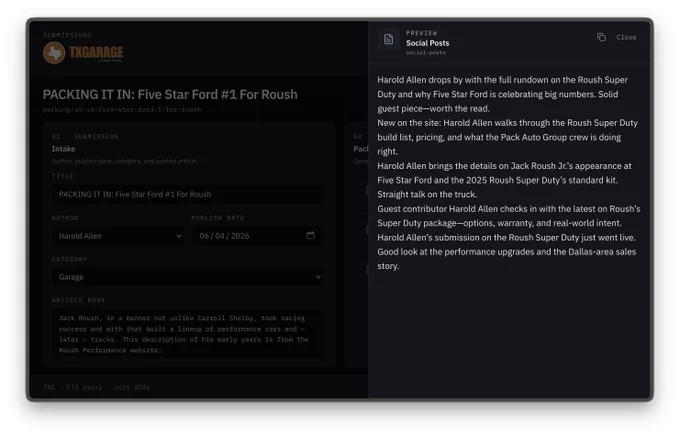
Task: Click the post starting 'Guest contributor Harold Allen'
Action: point(509,216)
